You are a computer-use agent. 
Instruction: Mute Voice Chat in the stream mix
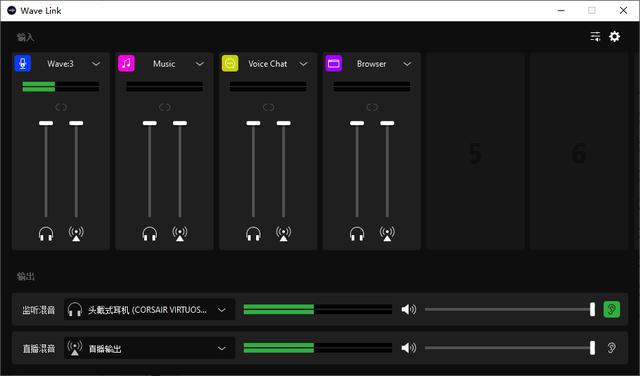(x=283, y=234)
